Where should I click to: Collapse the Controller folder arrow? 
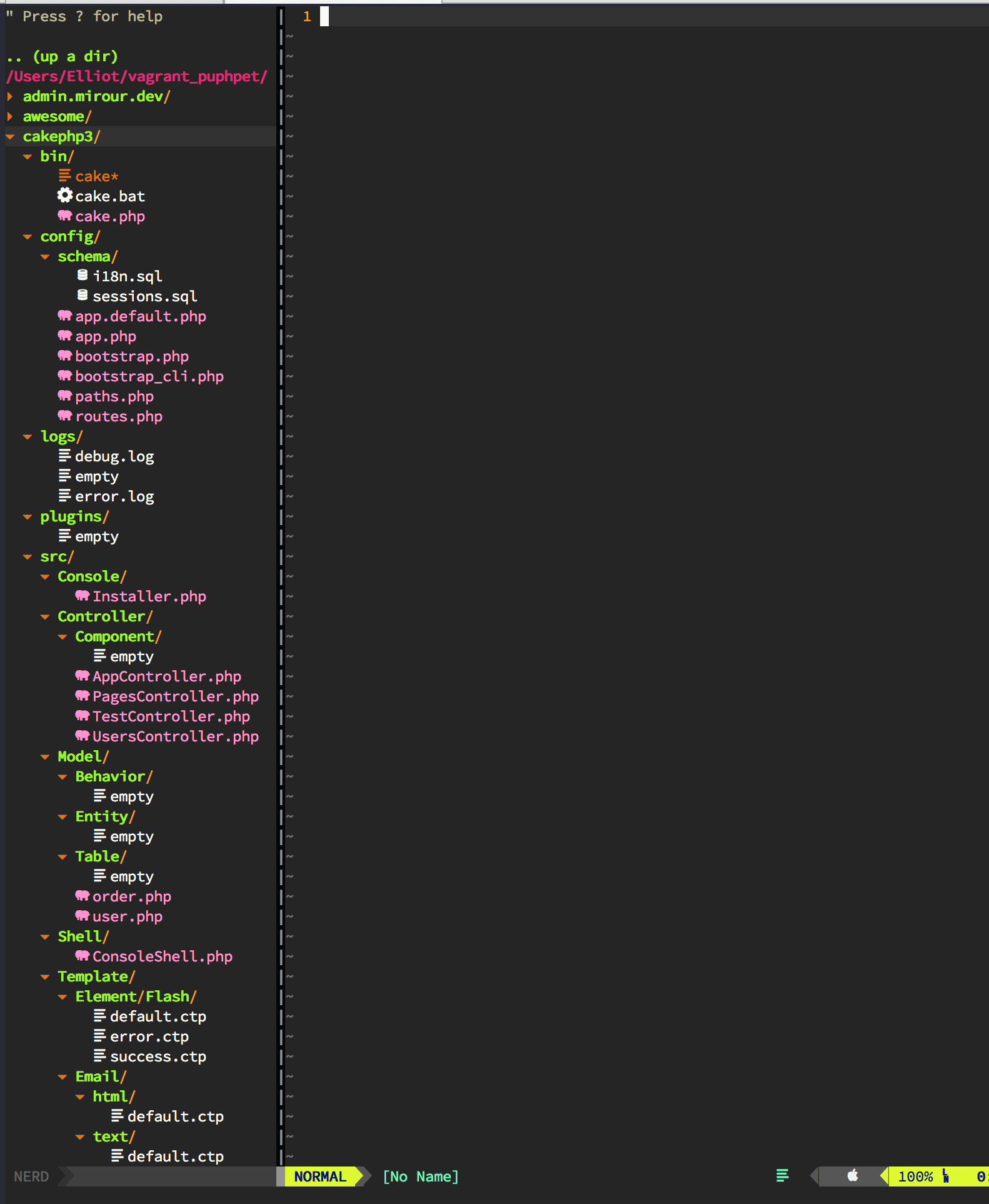[45, 616]
